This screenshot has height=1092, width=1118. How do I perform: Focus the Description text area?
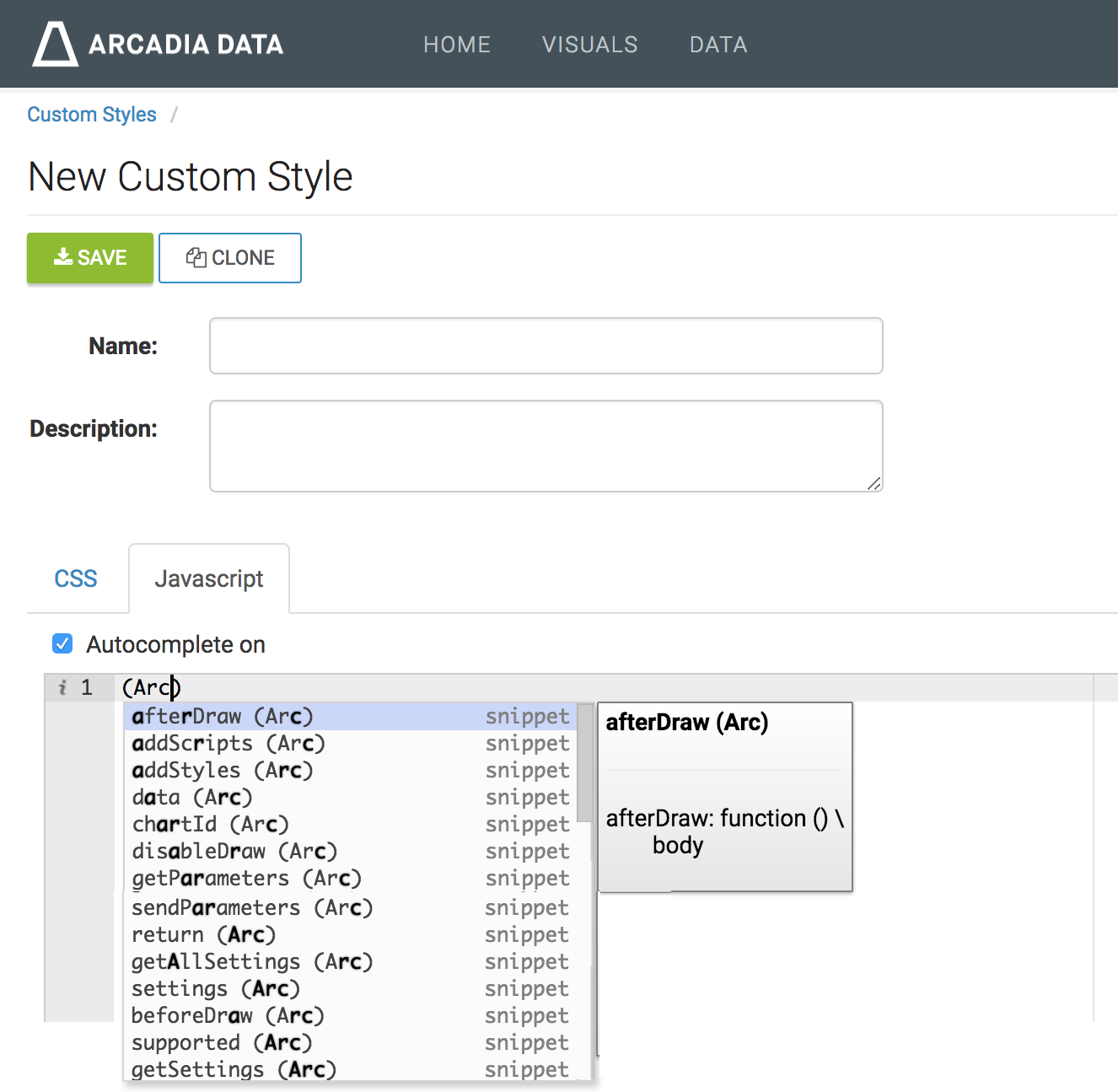click(546, 446)
